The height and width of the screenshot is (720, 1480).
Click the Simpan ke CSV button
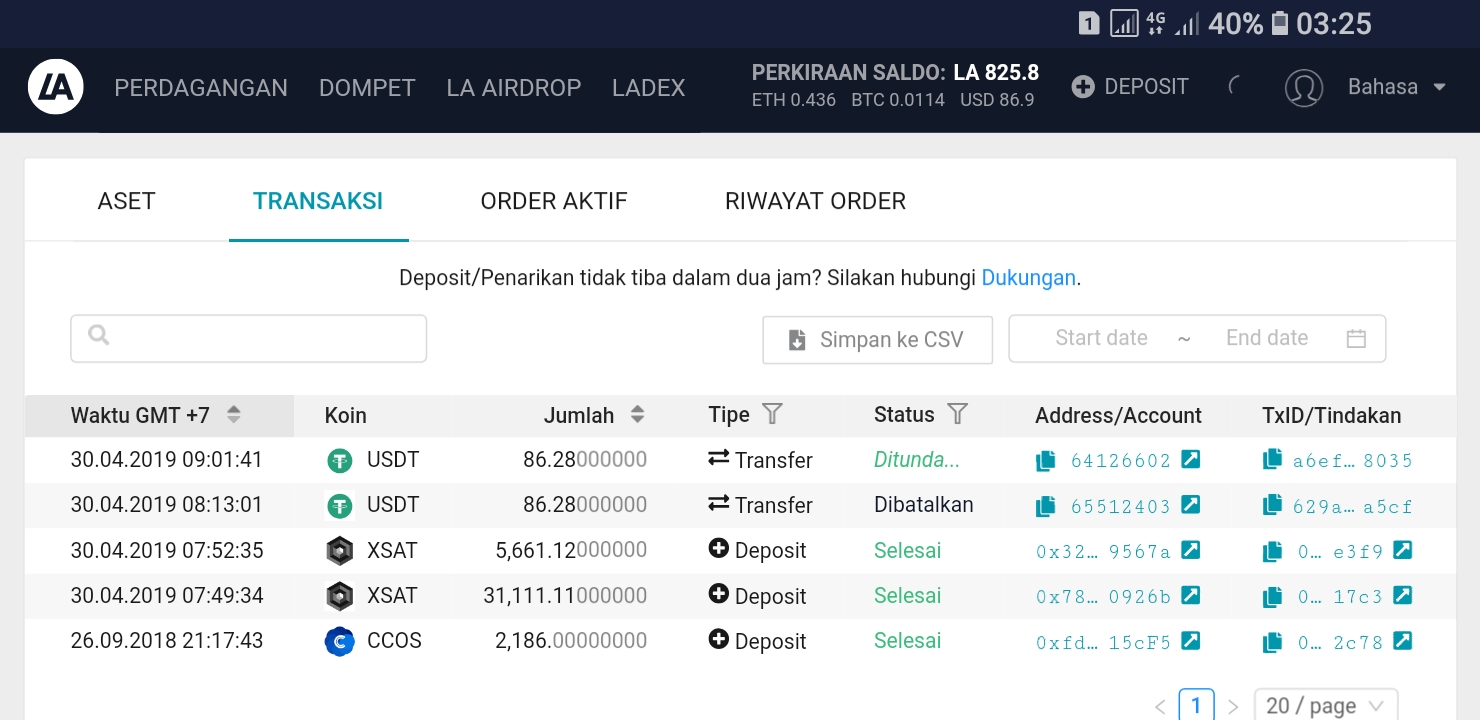click(878, 340)
